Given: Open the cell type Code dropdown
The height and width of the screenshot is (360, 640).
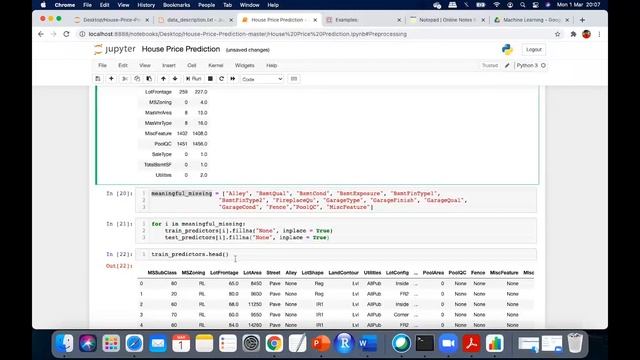Looking at the screenshot, I should (x=262, y=79).
